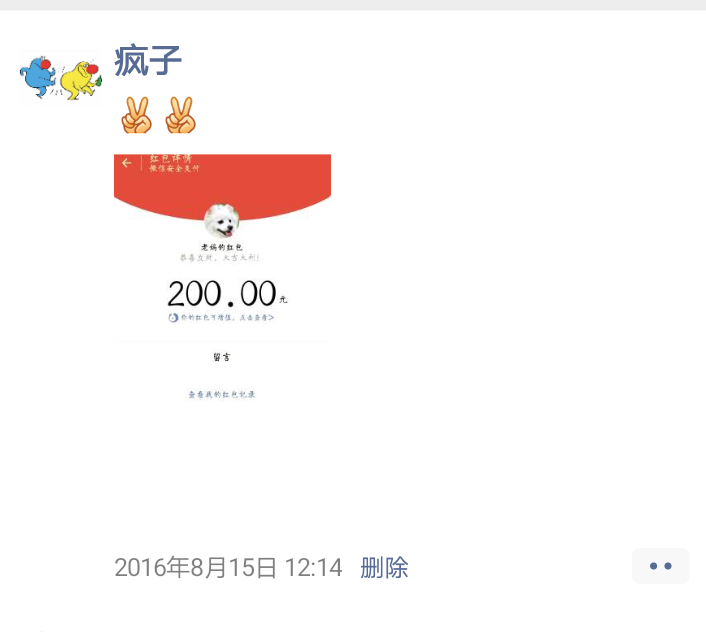Select the 留言 message label

[222, 357]
